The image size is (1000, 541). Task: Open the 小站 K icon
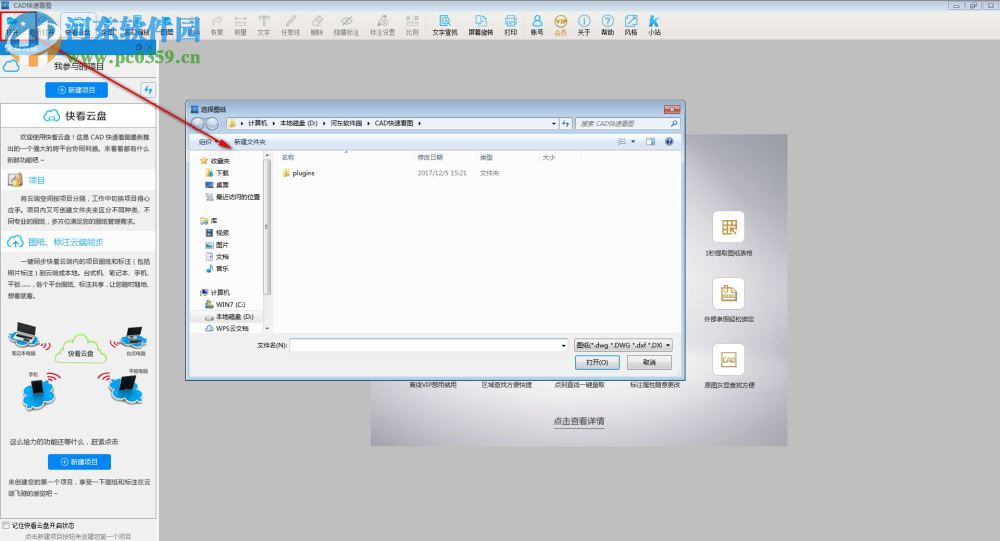pos(654,26)
